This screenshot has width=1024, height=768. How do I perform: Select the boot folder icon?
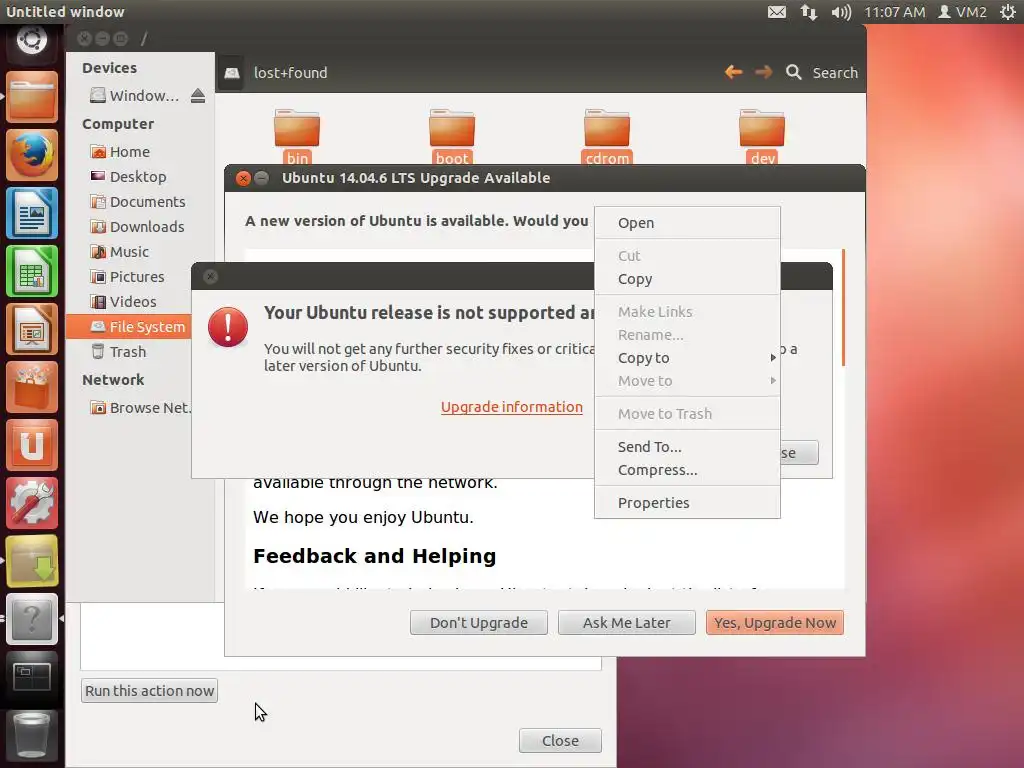coord(452,128)
